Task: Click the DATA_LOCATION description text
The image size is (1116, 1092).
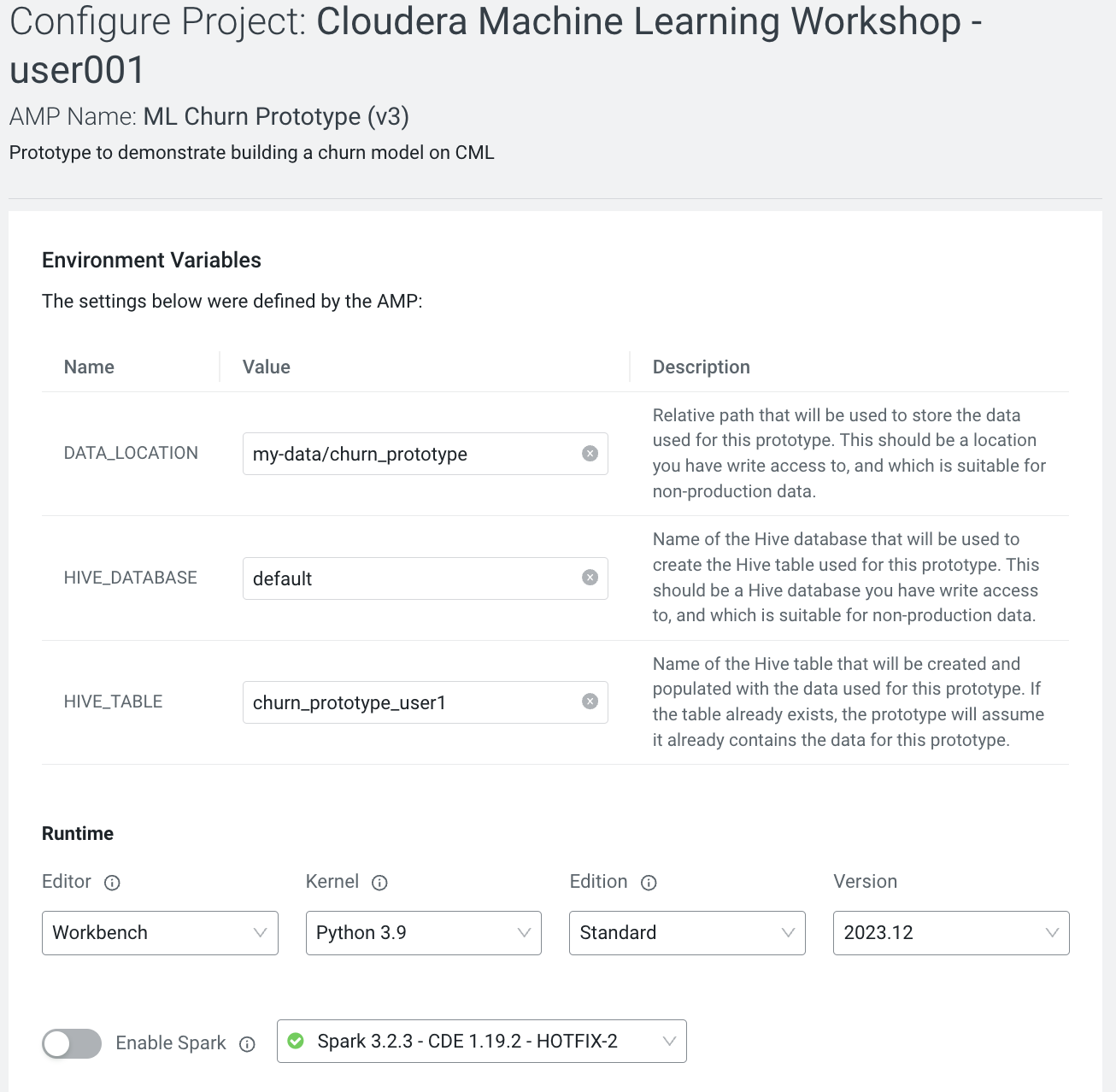Action: click(x=849, y=453)
